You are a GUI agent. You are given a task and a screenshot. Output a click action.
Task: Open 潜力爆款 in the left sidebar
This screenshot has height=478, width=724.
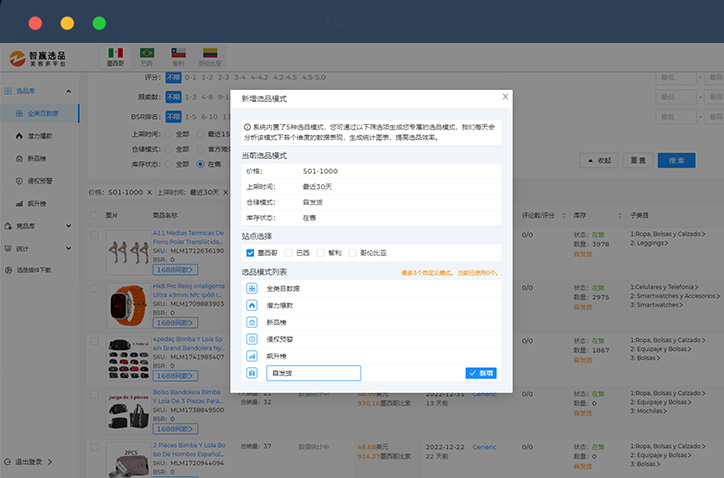pos(41,136)
